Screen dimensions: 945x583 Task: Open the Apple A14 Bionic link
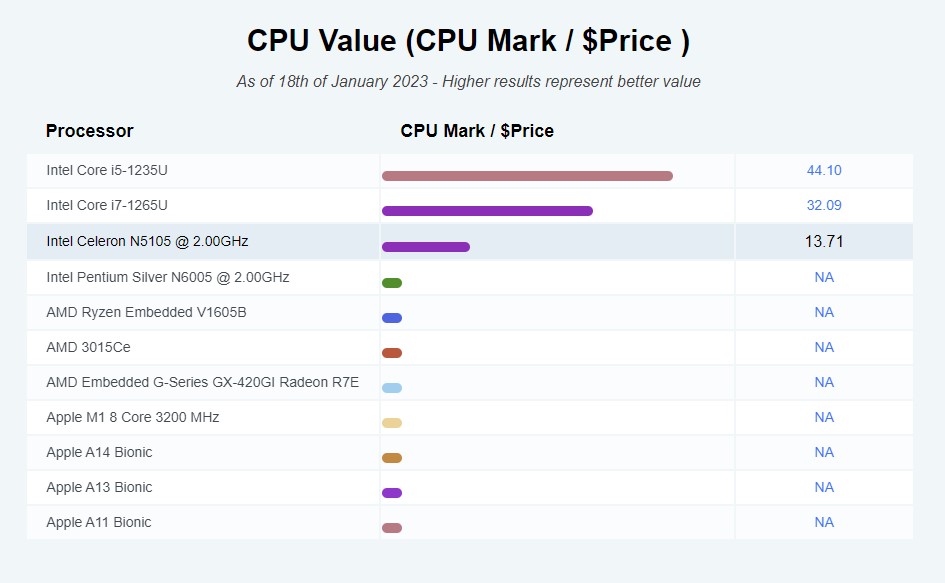pyautogui.click(x=99, y=452)
